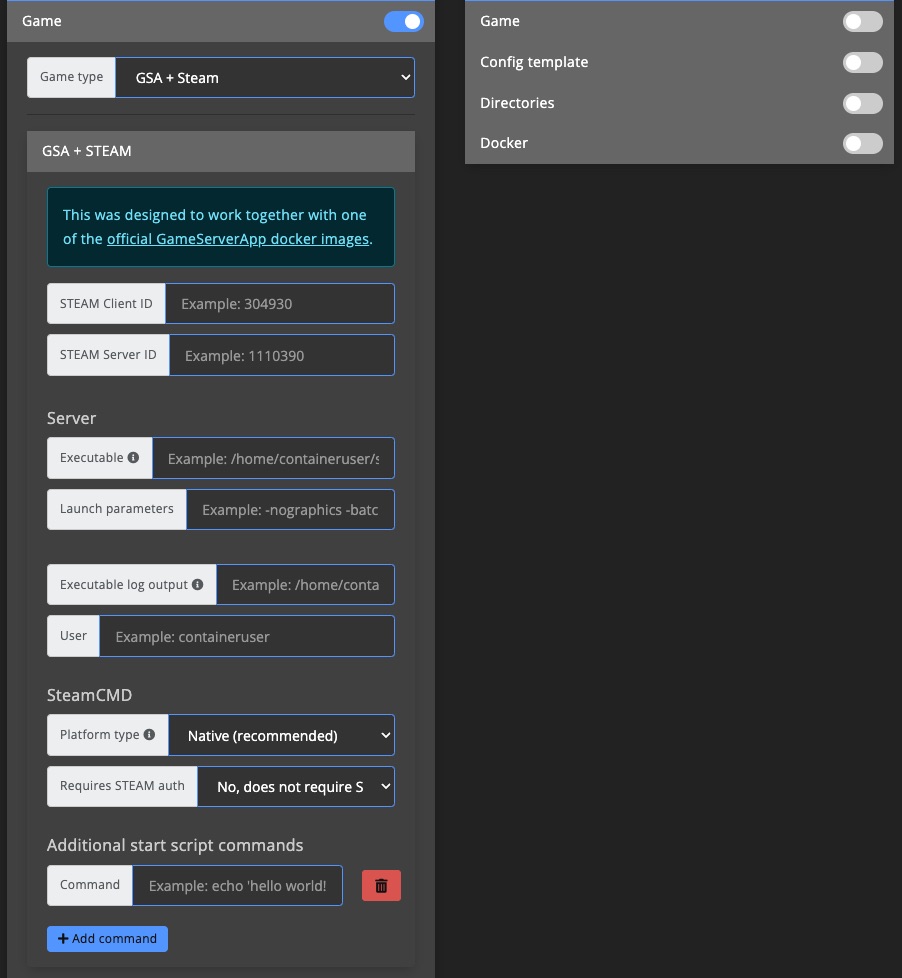902x978 pixels.
Task: Click the info icon beside Executable log output
Action: point(199,584)
